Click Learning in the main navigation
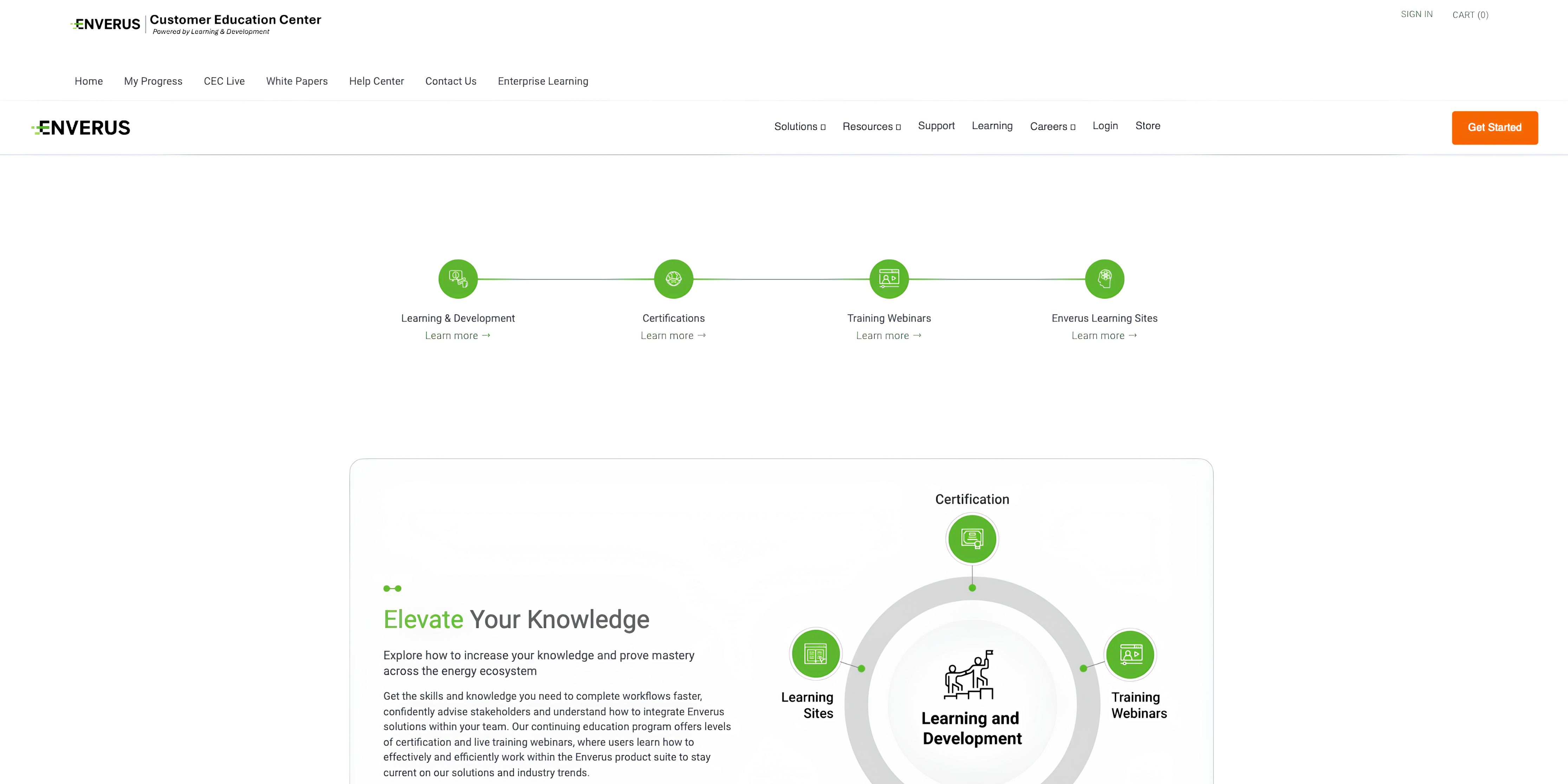 992,126
